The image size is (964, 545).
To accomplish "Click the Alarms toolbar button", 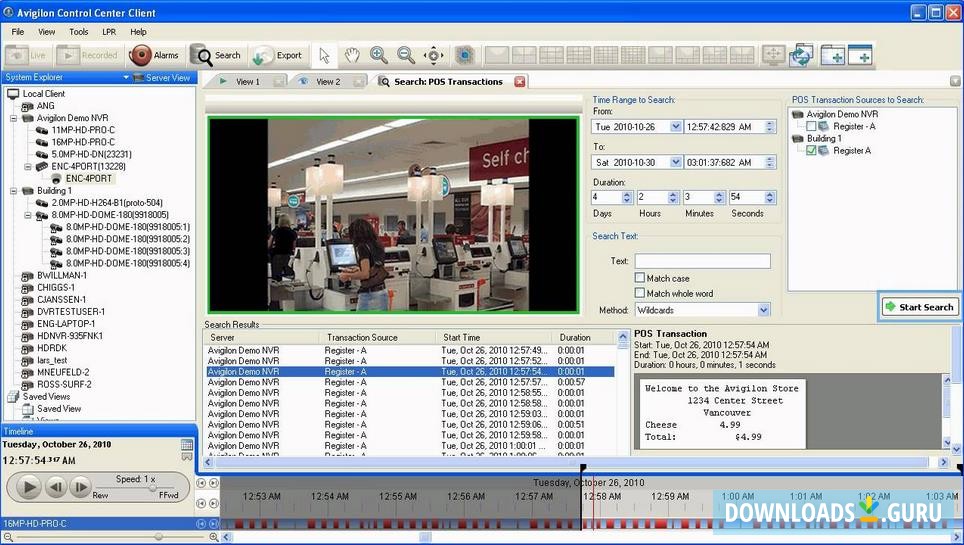I will [x=154, y=55].
